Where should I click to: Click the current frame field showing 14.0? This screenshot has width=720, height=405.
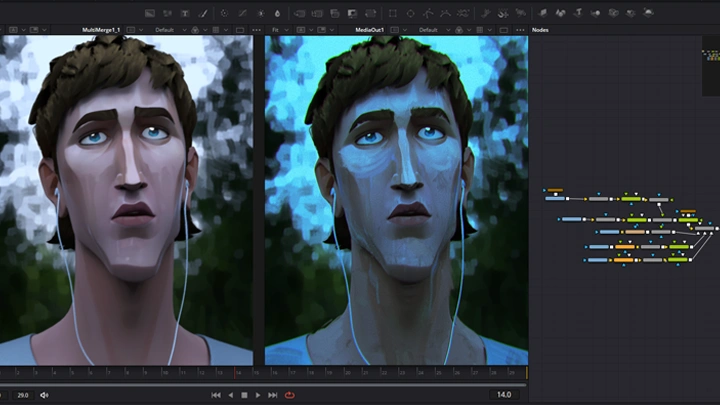[504, 394]
